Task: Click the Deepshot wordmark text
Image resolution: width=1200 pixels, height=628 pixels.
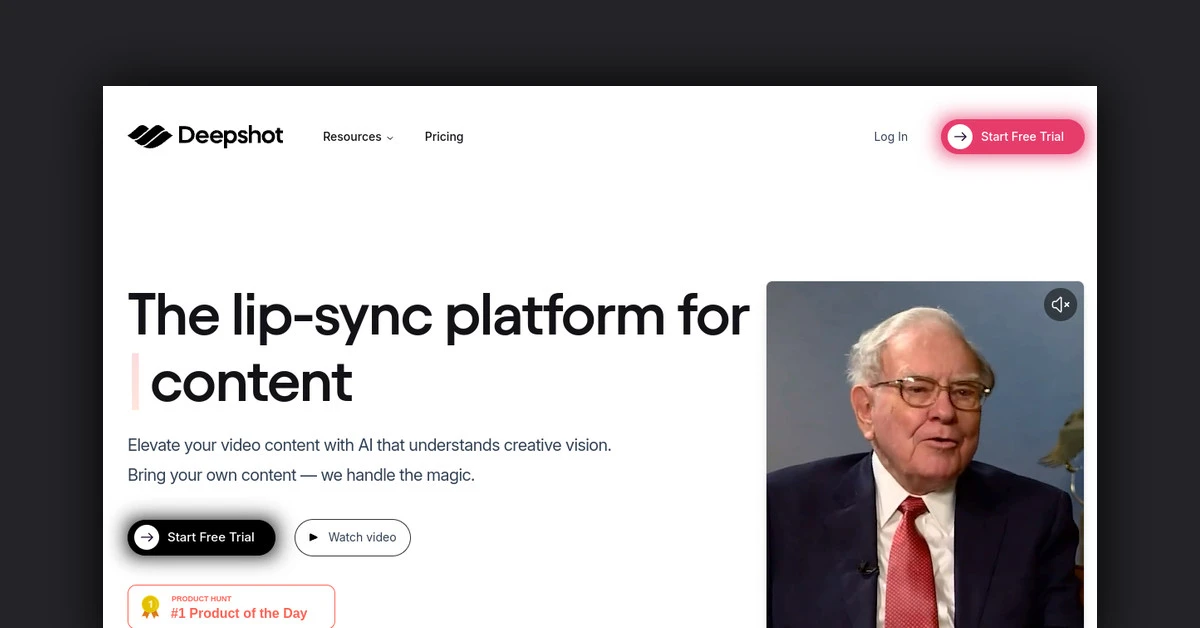Action: click(230, 136)
